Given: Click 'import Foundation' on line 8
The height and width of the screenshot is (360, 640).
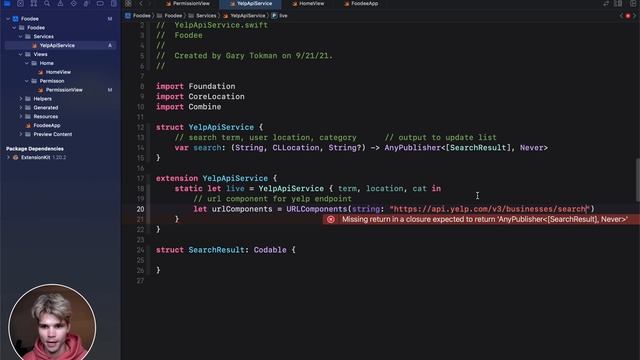Looking at the screenshot, I should (x=196, y=87).
